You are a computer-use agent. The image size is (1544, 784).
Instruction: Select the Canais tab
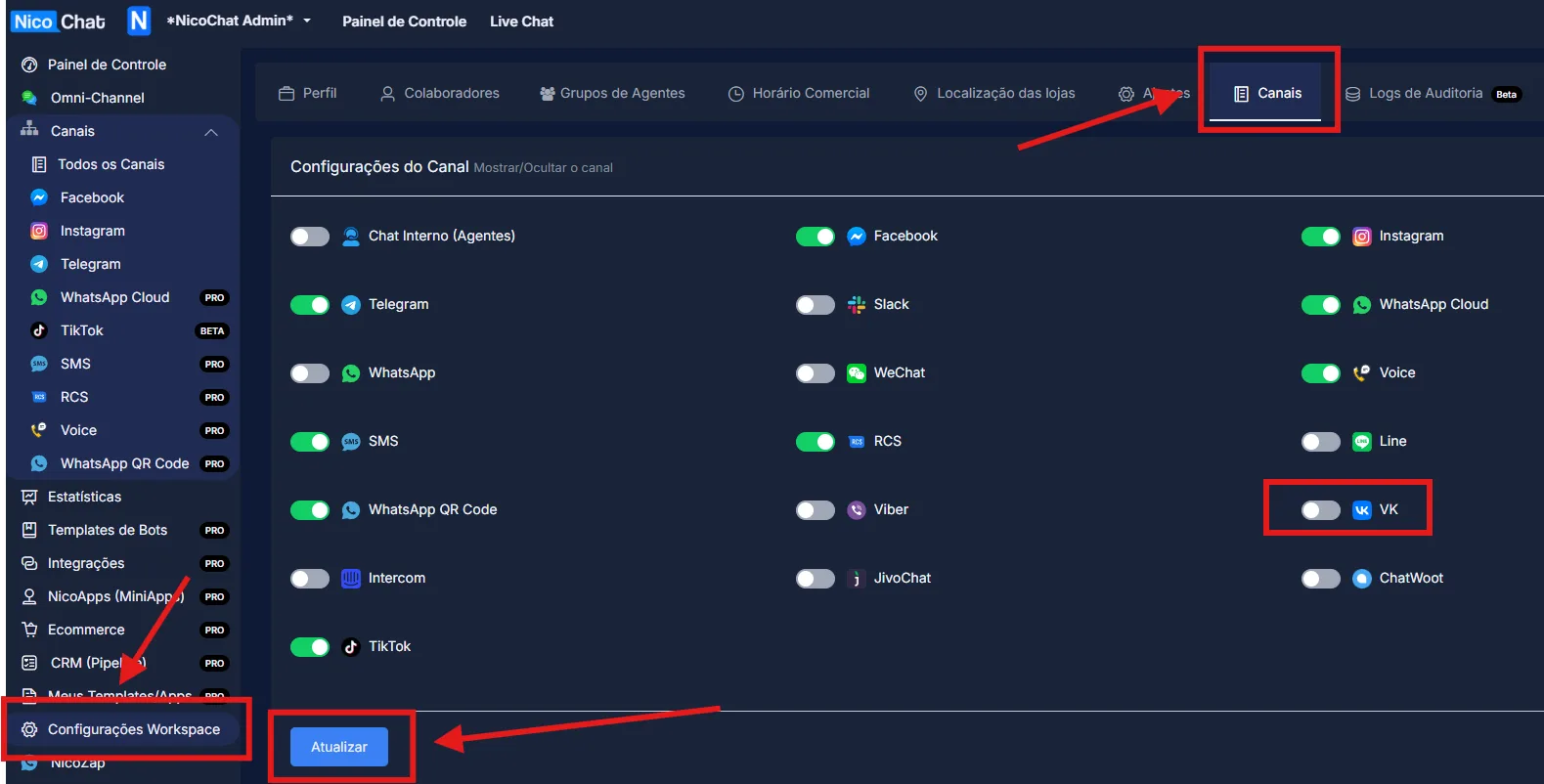(1267, 93)
